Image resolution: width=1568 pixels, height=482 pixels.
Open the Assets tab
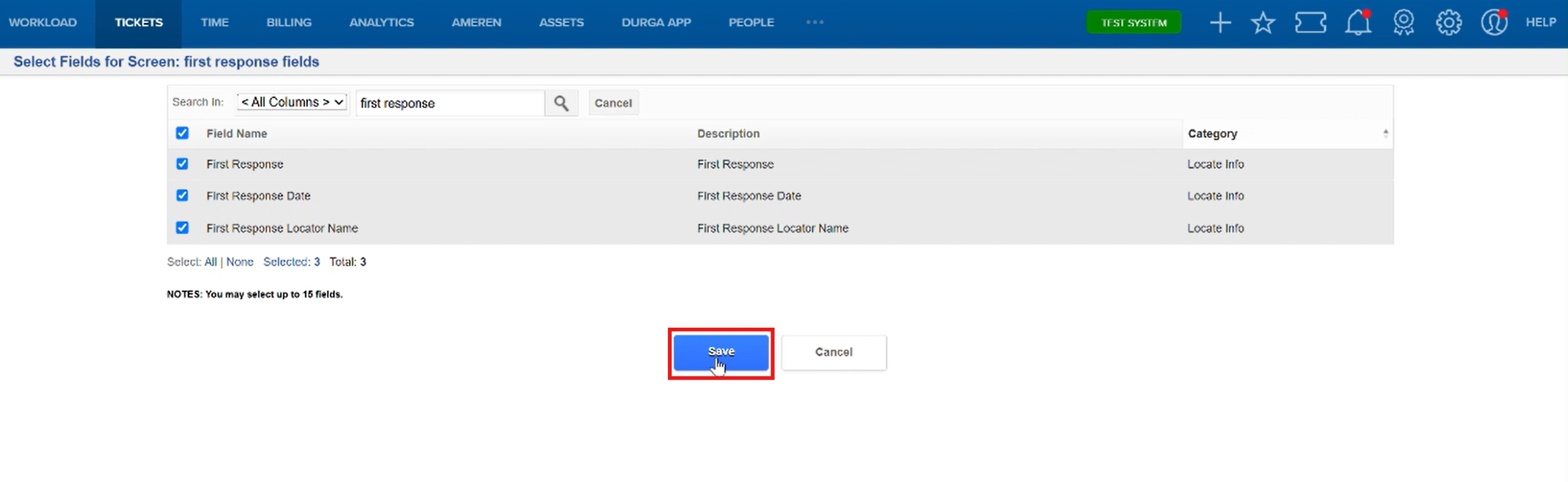pyautogui.click(x=561, y=22)
